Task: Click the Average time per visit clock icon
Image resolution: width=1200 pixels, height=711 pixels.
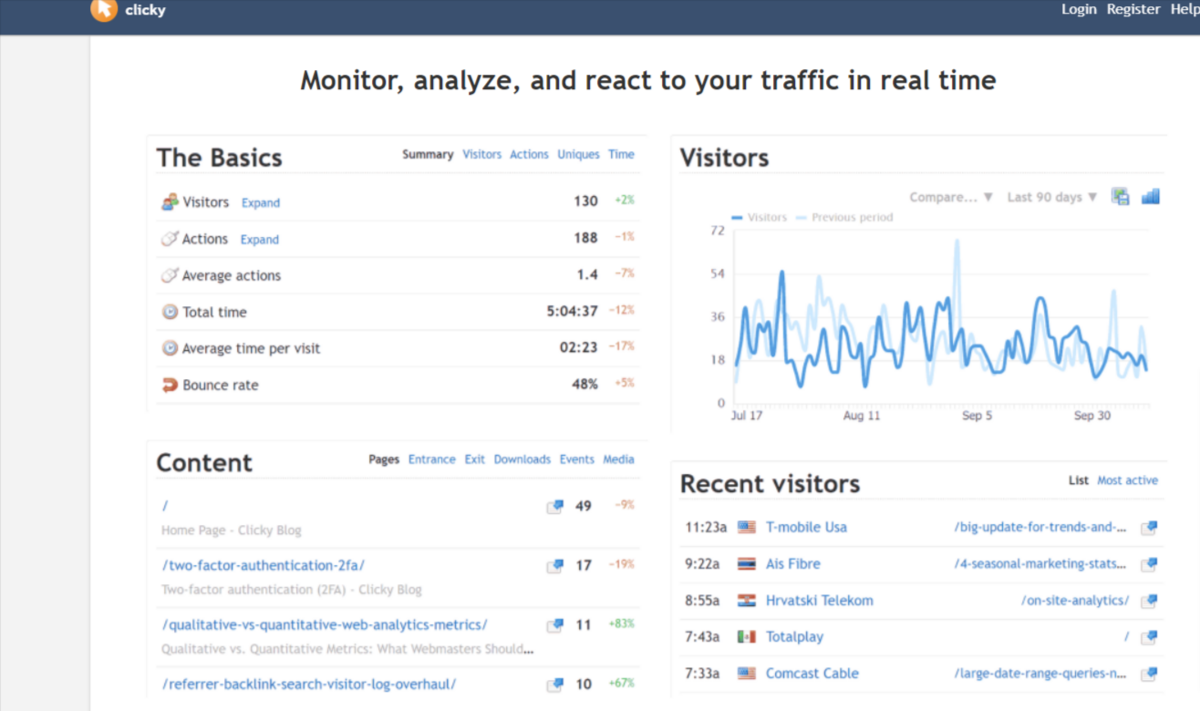Action: click(169, 348)
